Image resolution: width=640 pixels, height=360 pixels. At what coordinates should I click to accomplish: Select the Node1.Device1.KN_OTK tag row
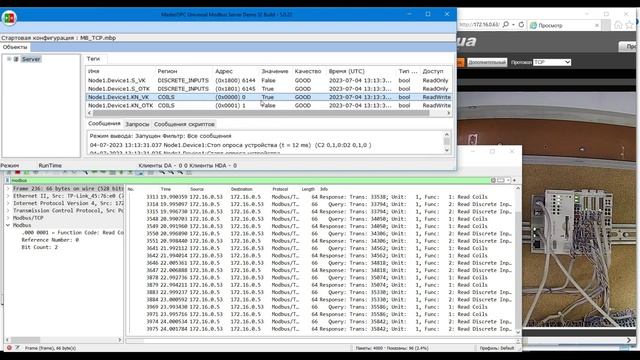click(x=269, y=105)
